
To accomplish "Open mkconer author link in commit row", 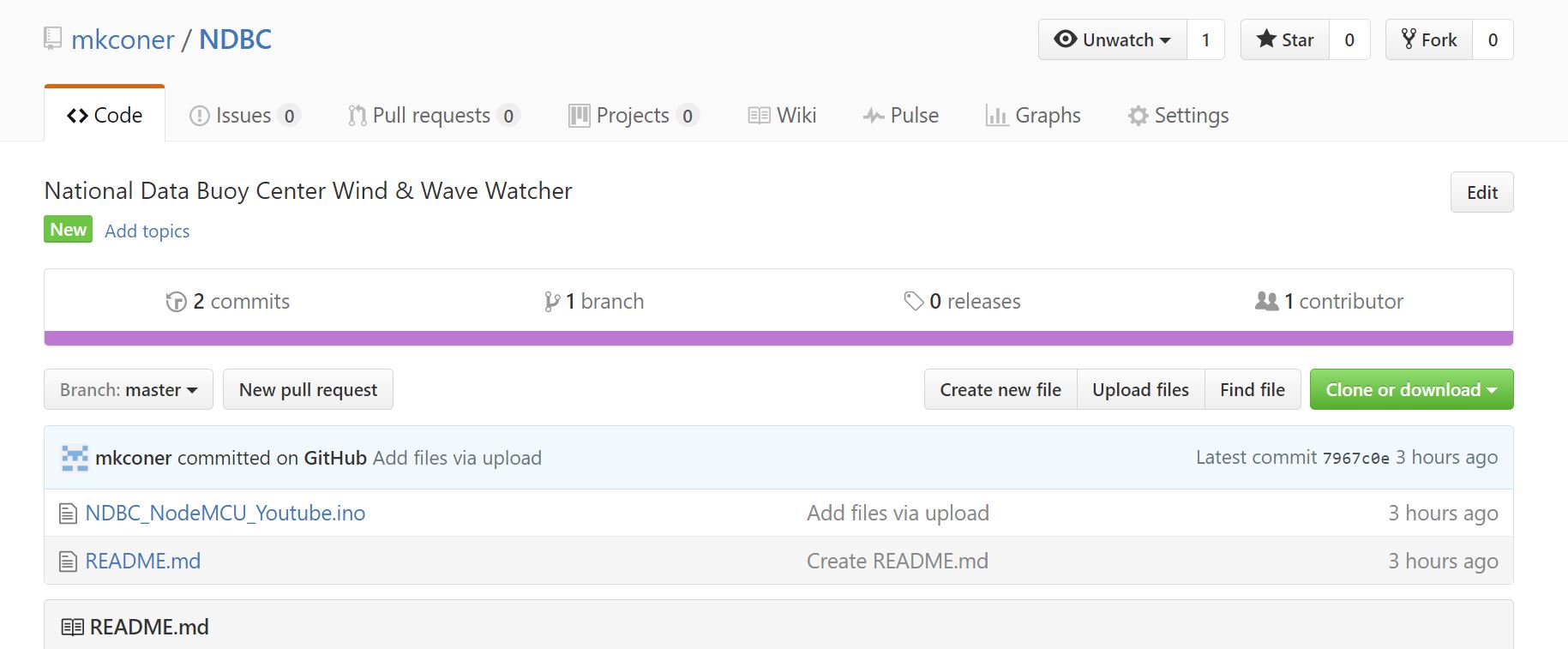I will click(x=134, y=458).
